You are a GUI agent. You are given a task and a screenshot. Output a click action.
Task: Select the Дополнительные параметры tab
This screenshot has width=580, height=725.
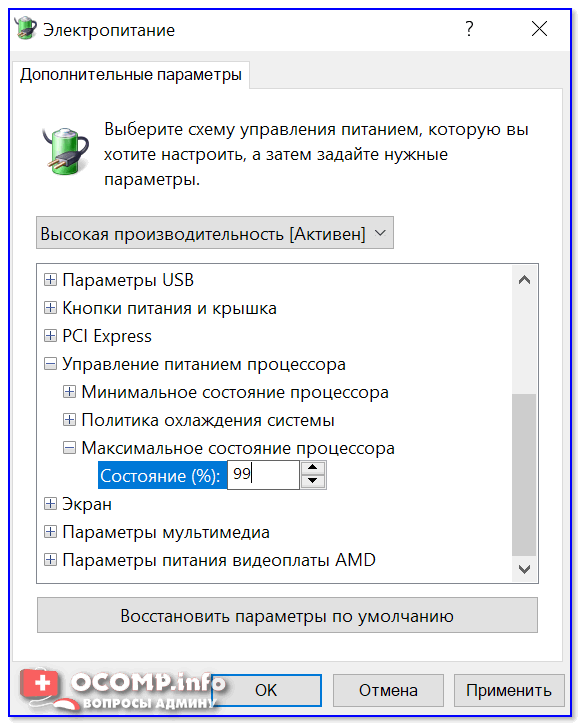(131, 75)
